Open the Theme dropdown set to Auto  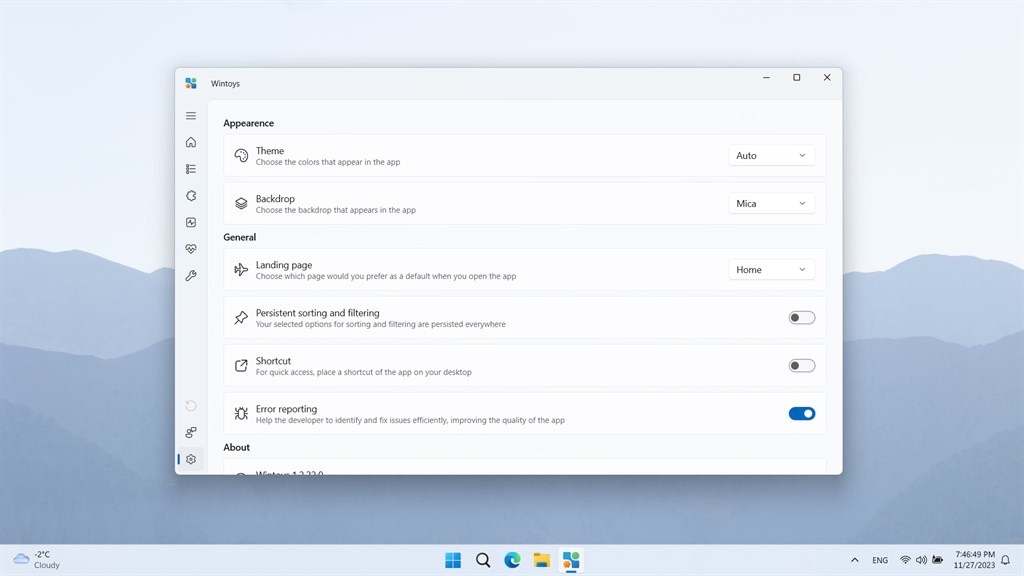coord(771,155)
